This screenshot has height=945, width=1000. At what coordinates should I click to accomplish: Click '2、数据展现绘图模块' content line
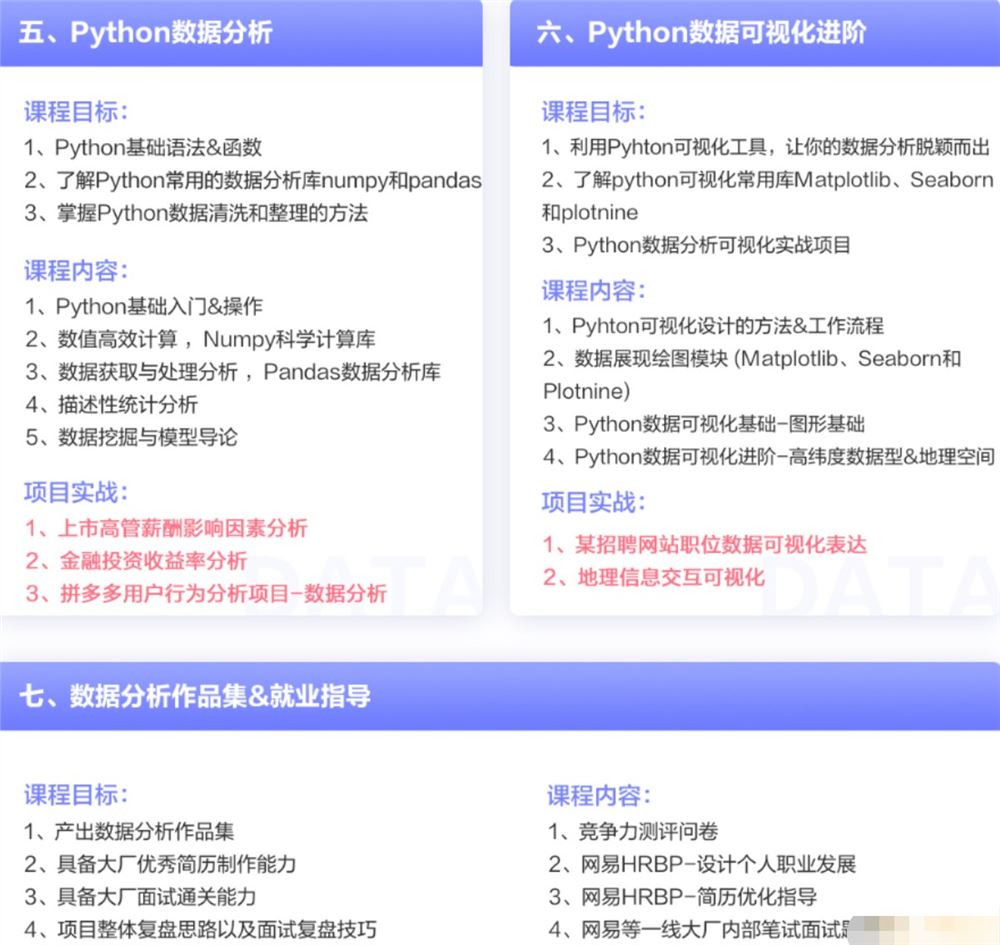[x=752, y=358]
